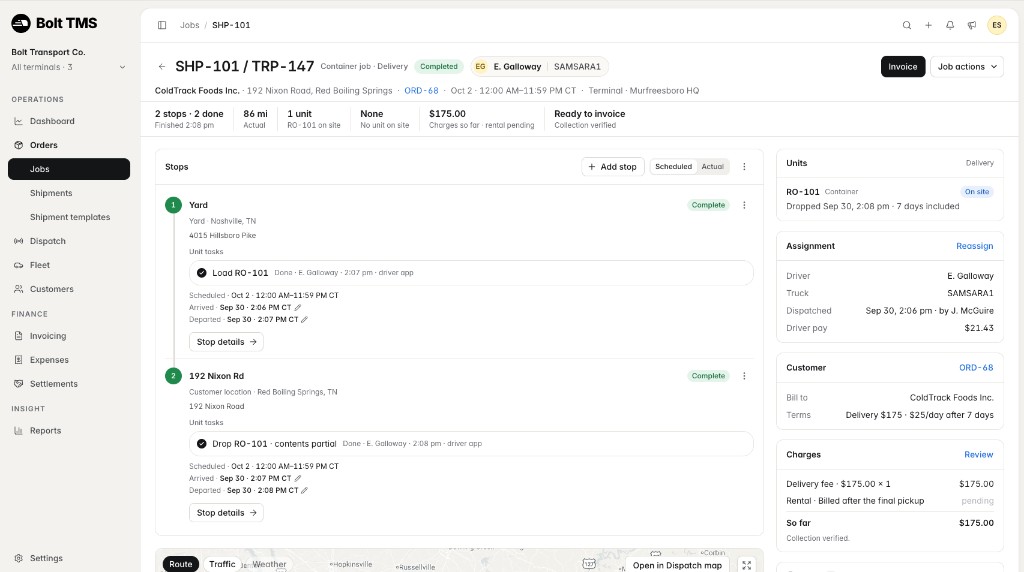
Task: Click the Settings gear icon
Action: tap(18, 558)
